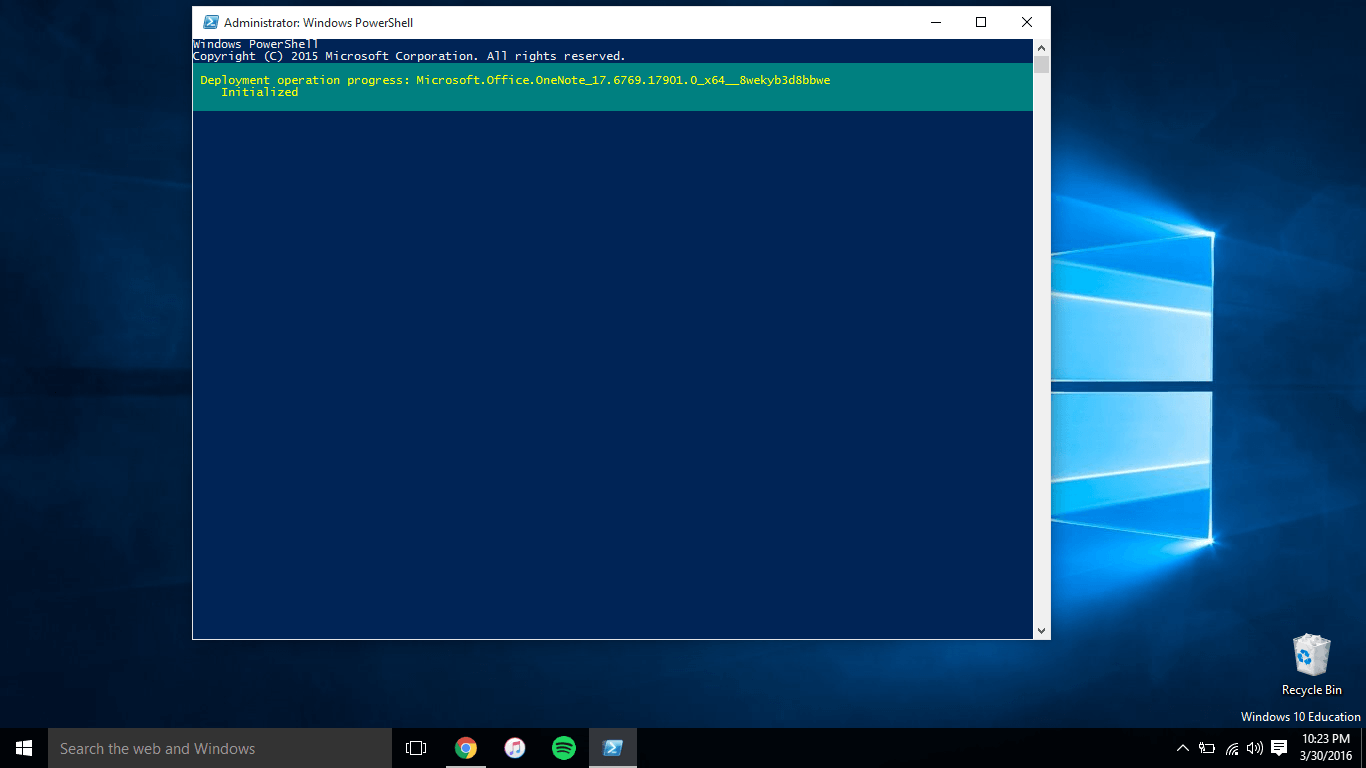Launch Spotify from the taskbar
The width and height of the screenshot is (1366, 768).
[x=564, y=748]
